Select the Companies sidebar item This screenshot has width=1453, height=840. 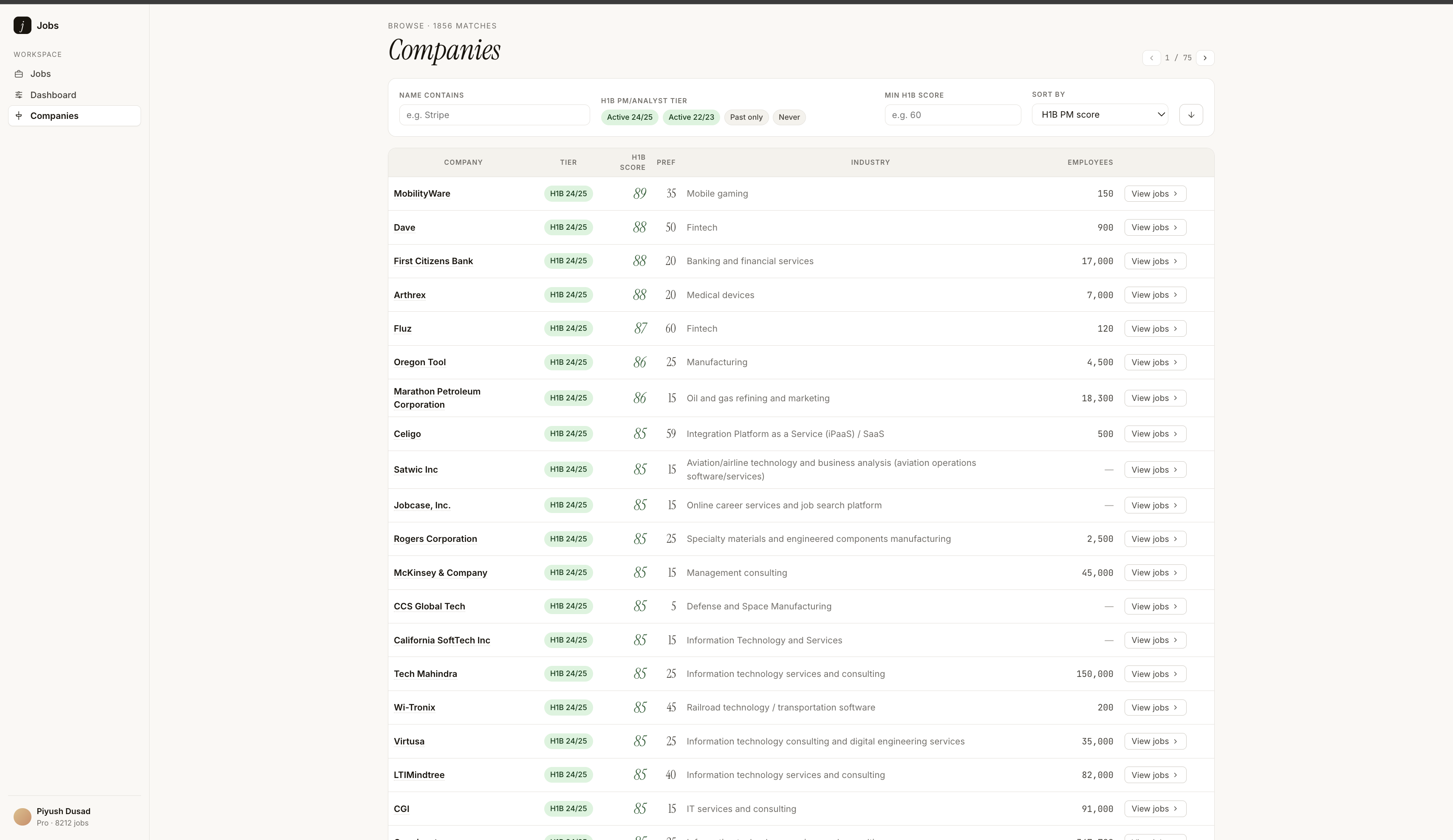tap(74, 116)
